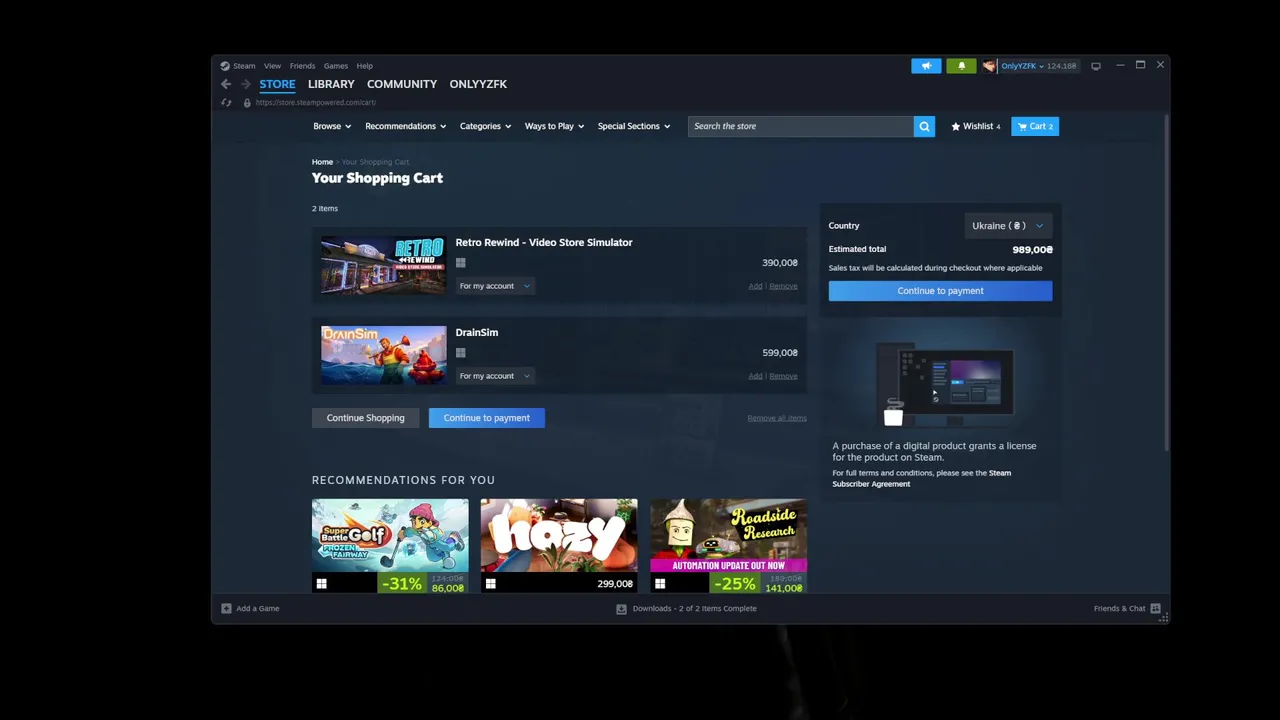Click the Downloads status text
The height and width of the screenshot is (720, 1280).
pyautogui.click(x=694, y=608)
